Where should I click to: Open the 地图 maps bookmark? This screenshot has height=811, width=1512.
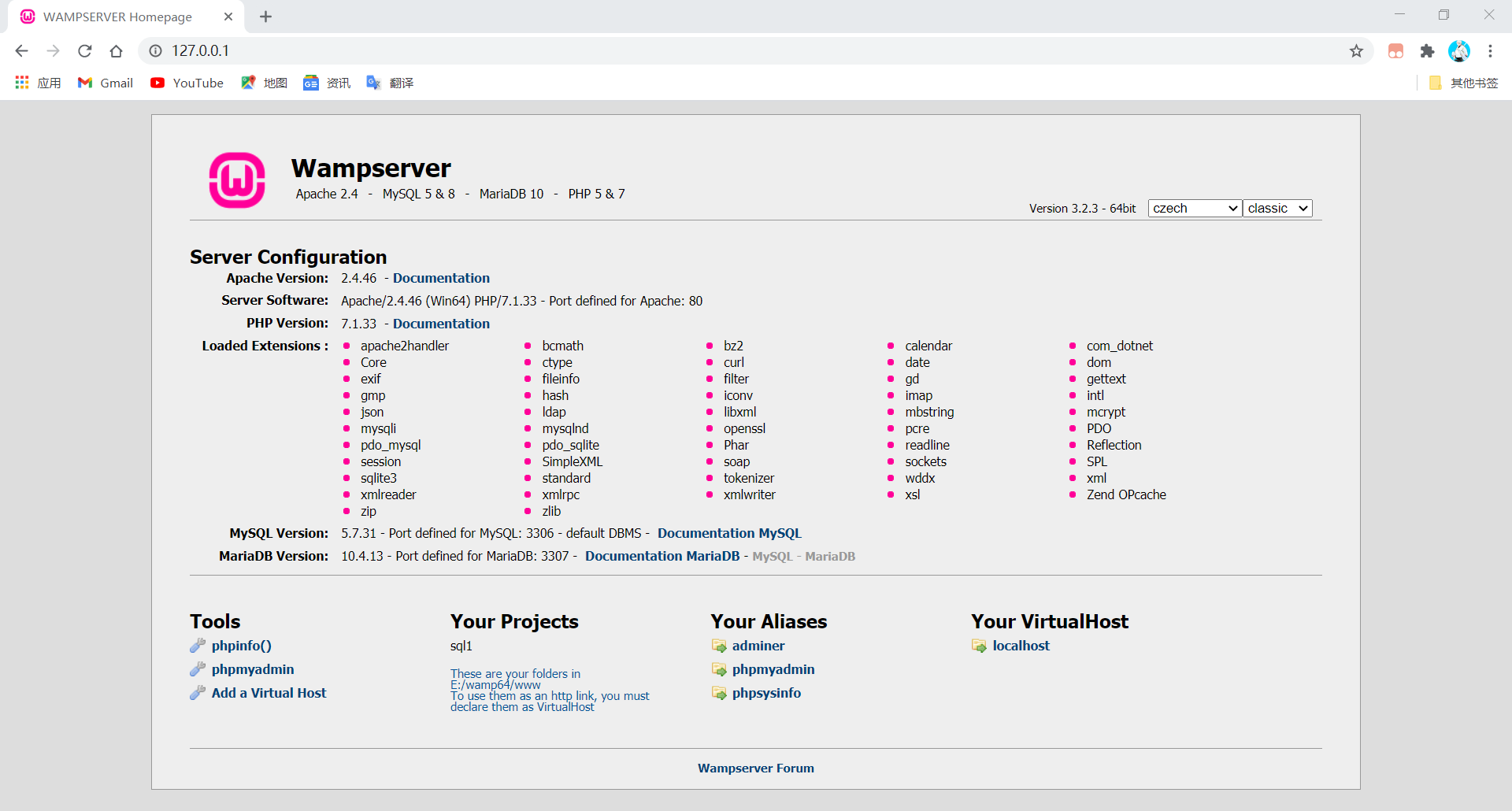coord(264,83)
